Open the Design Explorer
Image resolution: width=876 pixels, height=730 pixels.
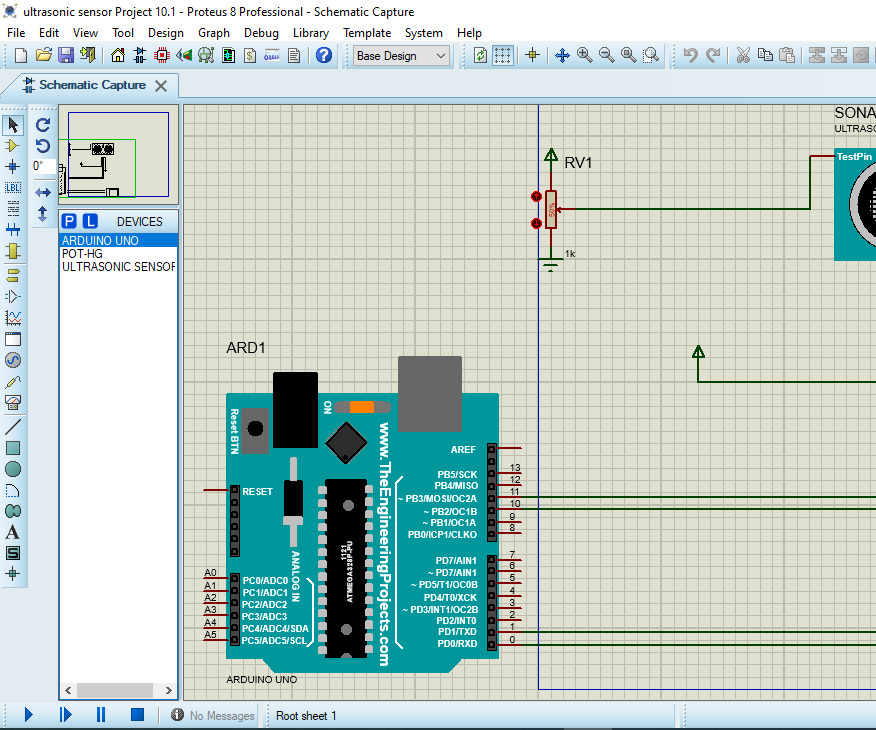tap(205, 55)
